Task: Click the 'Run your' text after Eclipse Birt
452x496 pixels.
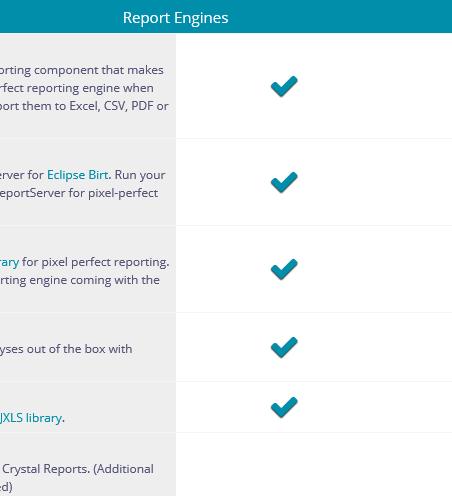Action: [x=140, y=175]
